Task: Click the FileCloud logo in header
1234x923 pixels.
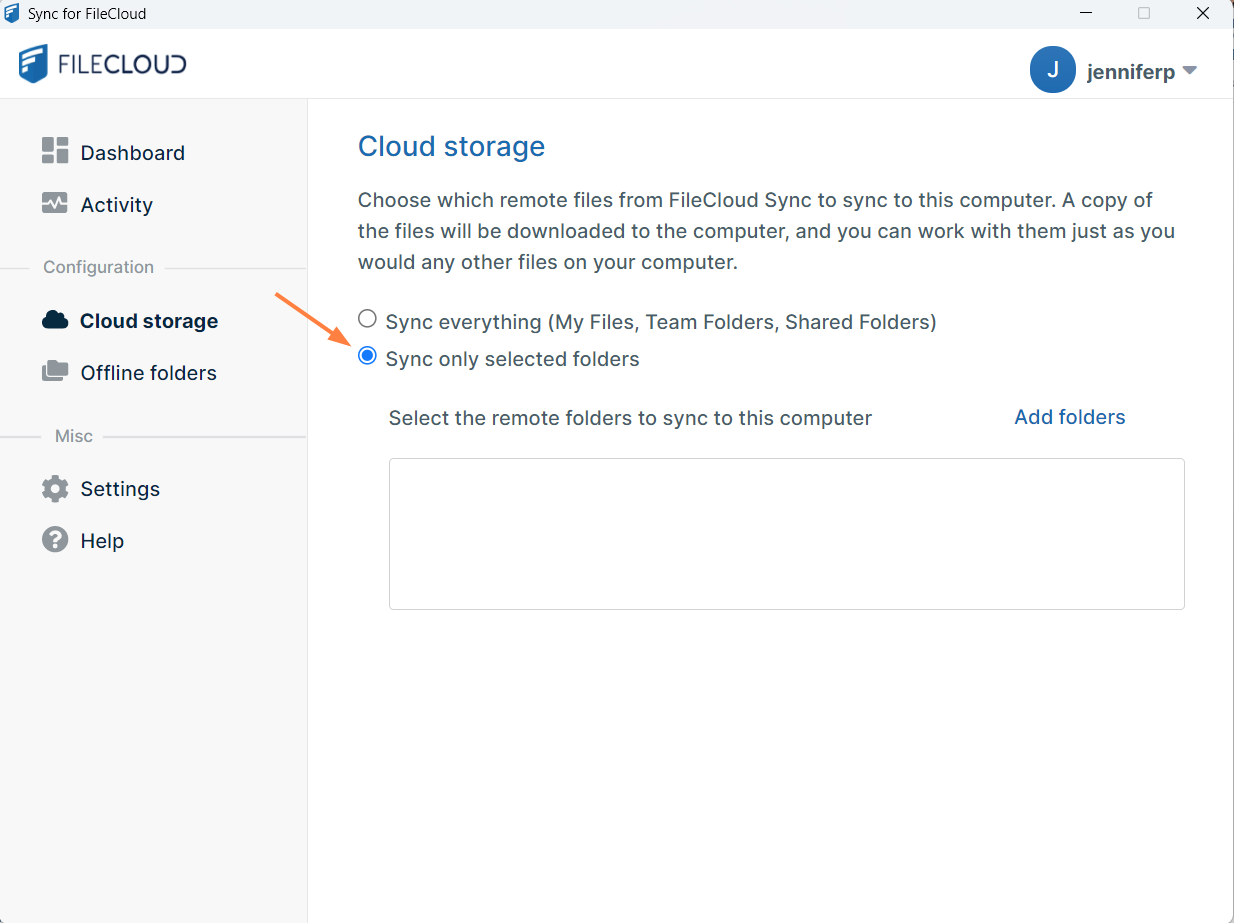Action: click(102, 64)
